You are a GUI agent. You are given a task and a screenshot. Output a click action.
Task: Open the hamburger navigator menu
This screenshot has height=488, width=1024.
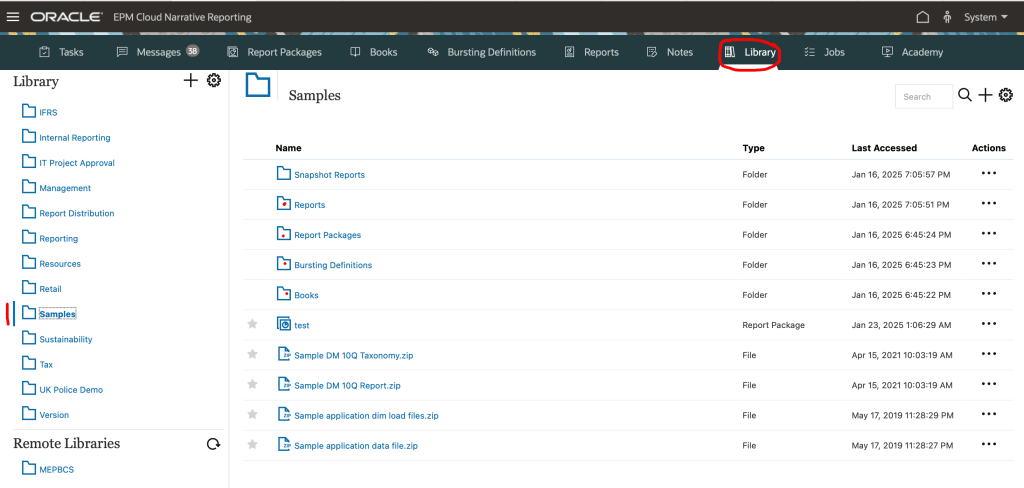(x=13, y=17)
